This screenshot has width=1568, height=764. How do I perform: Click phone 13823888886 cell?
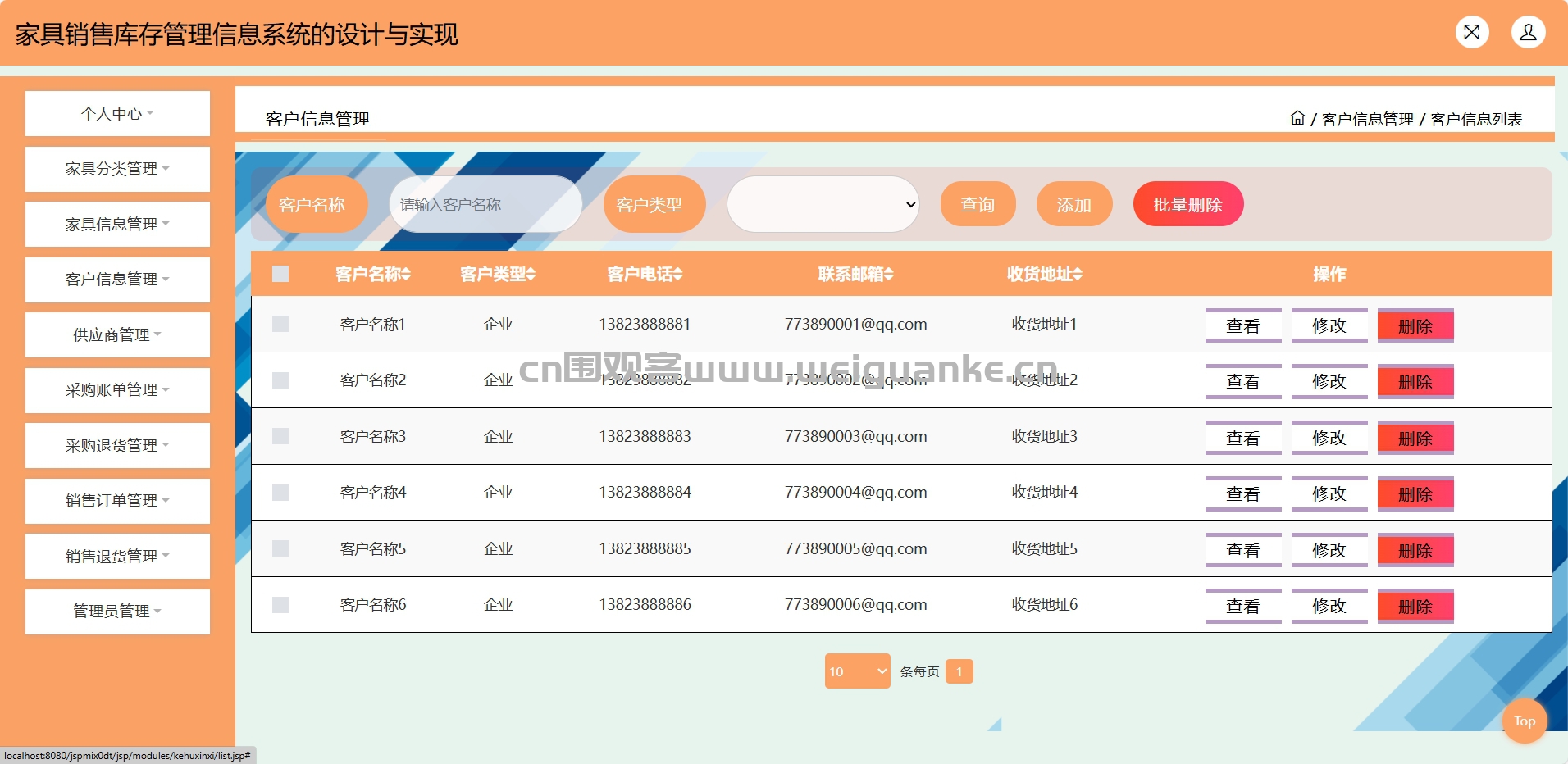point(645,604)
